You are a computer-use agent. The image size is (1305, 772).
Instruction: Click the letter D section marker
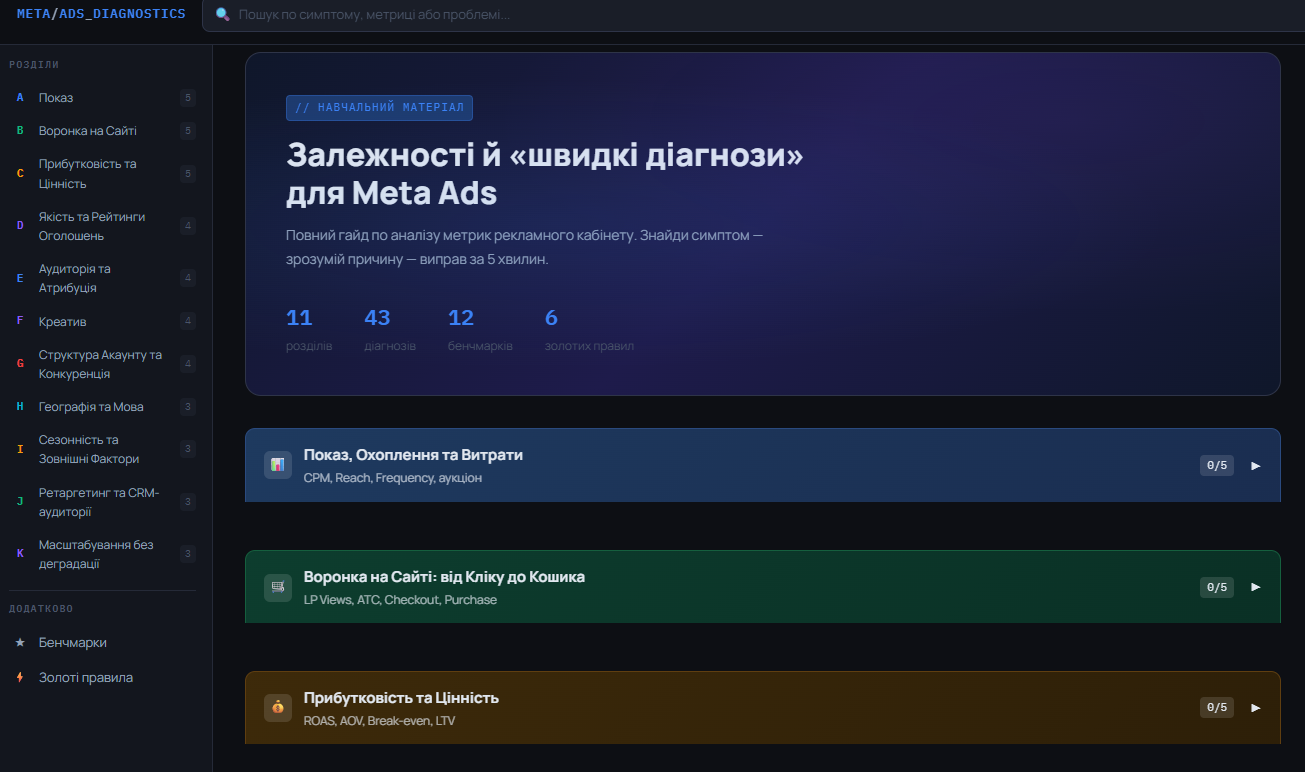click(x=20, y=226)
